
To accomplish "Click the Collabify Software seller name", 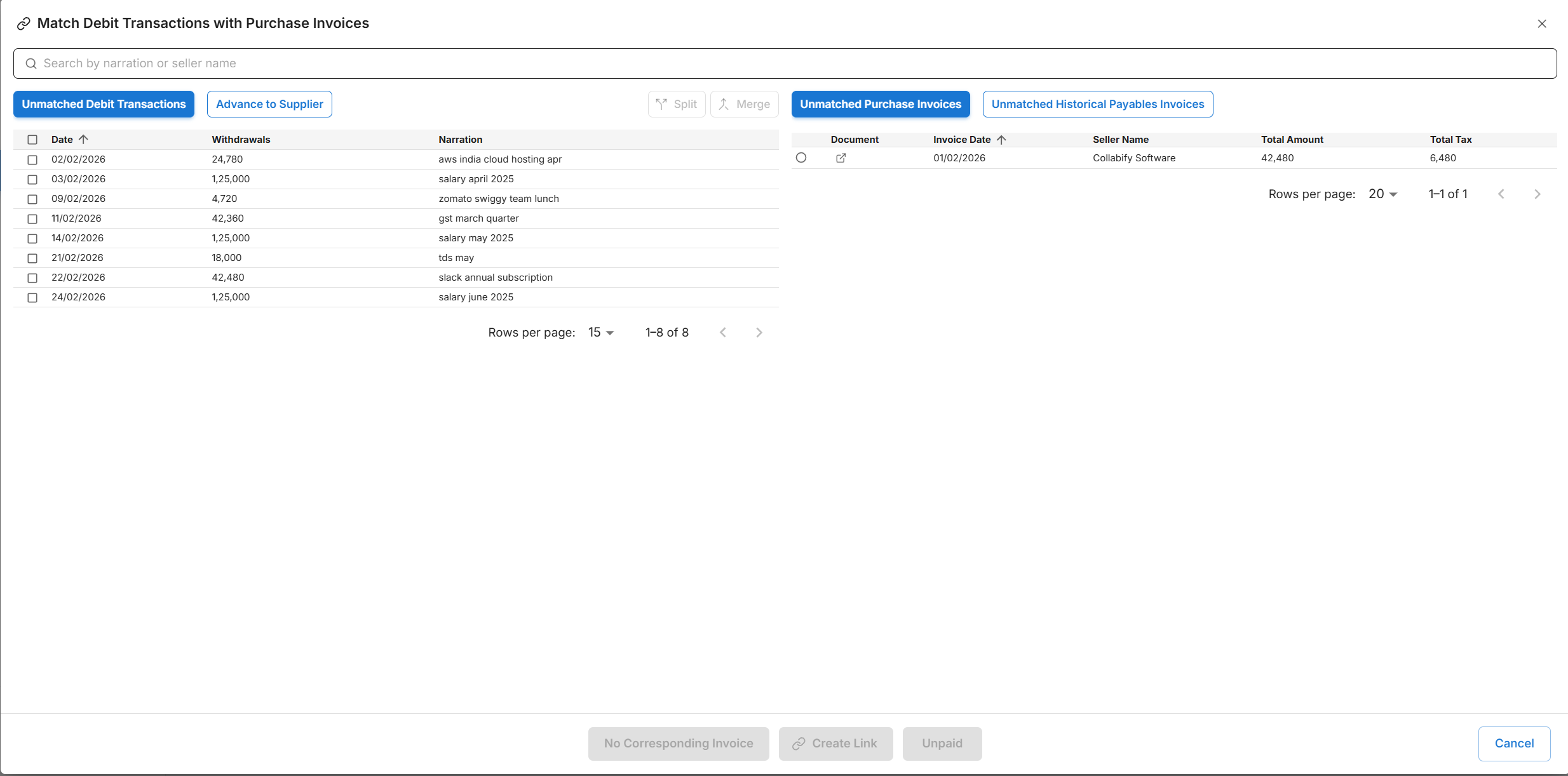I will [x=1134, y=158].
